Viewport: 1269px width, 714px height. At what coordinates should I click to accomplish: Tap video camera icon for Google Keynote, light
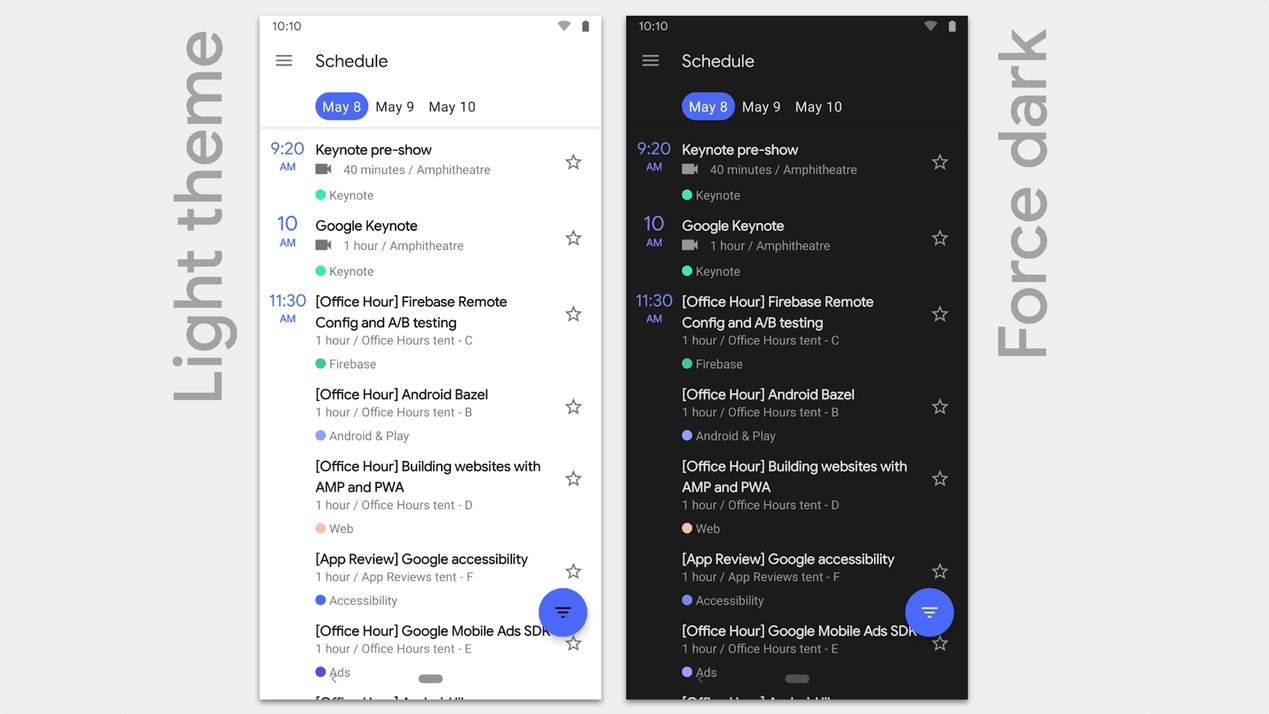pyautogui.click(x=323, y=246)
